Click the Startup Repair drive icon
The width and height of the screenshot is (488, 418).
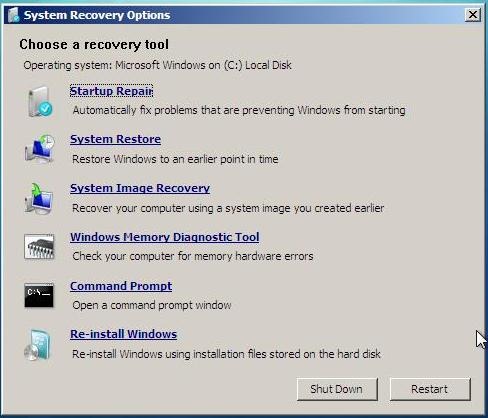[40, 102]
